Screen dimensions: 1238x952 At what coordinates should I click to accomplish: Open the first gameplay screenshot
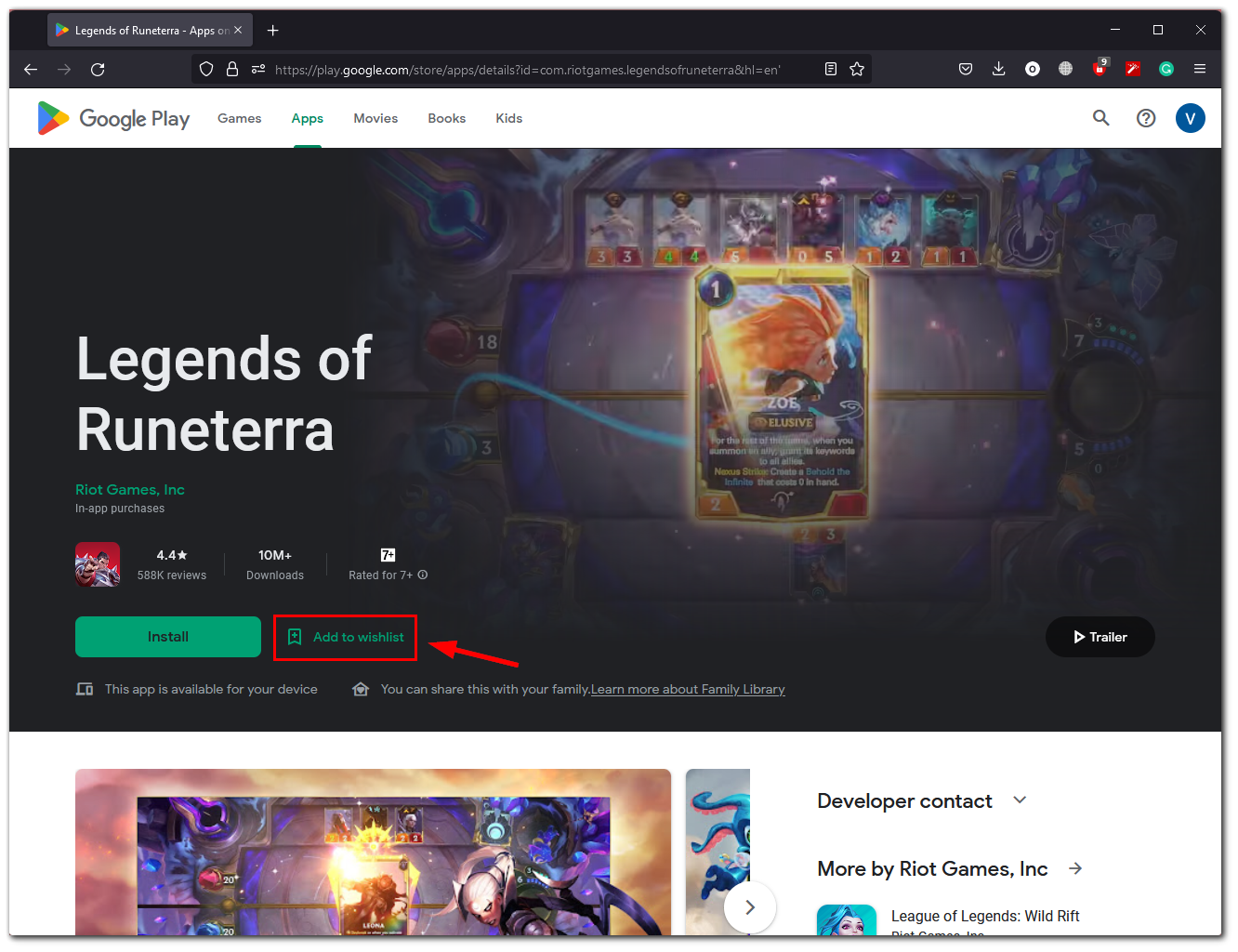coord(373,853)
